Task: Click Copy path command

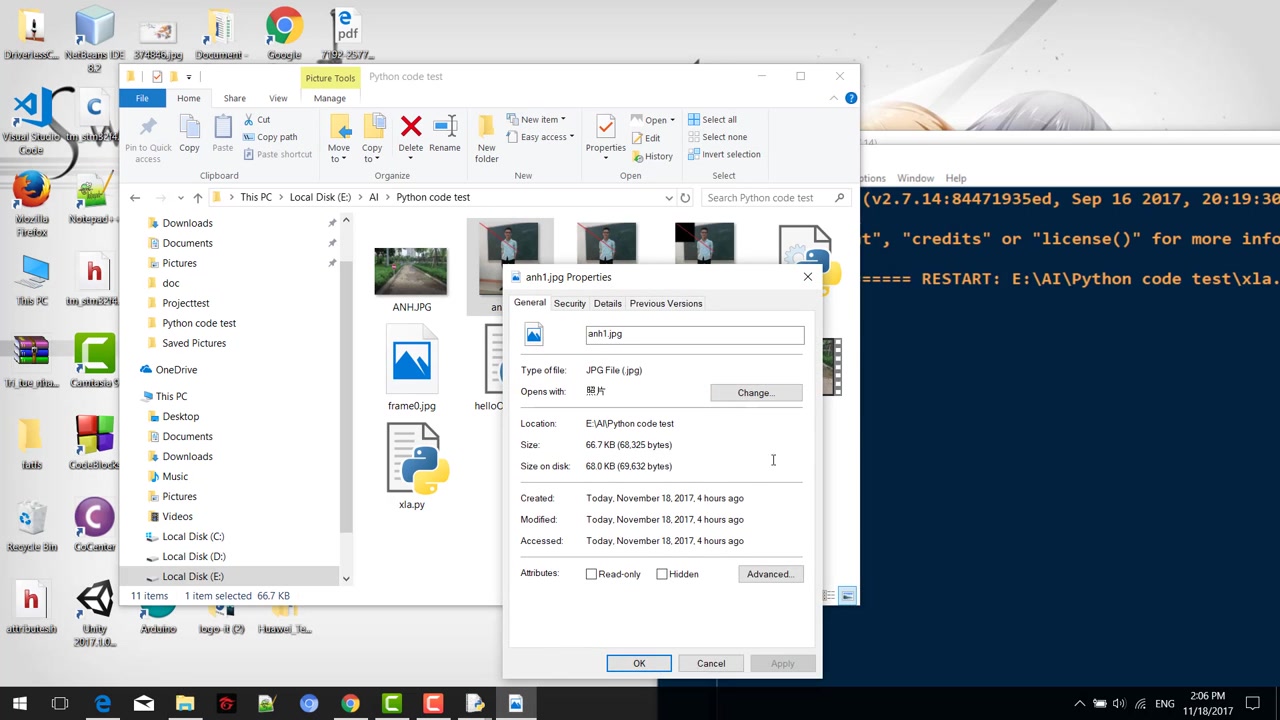Action: [x=269, y=137]
